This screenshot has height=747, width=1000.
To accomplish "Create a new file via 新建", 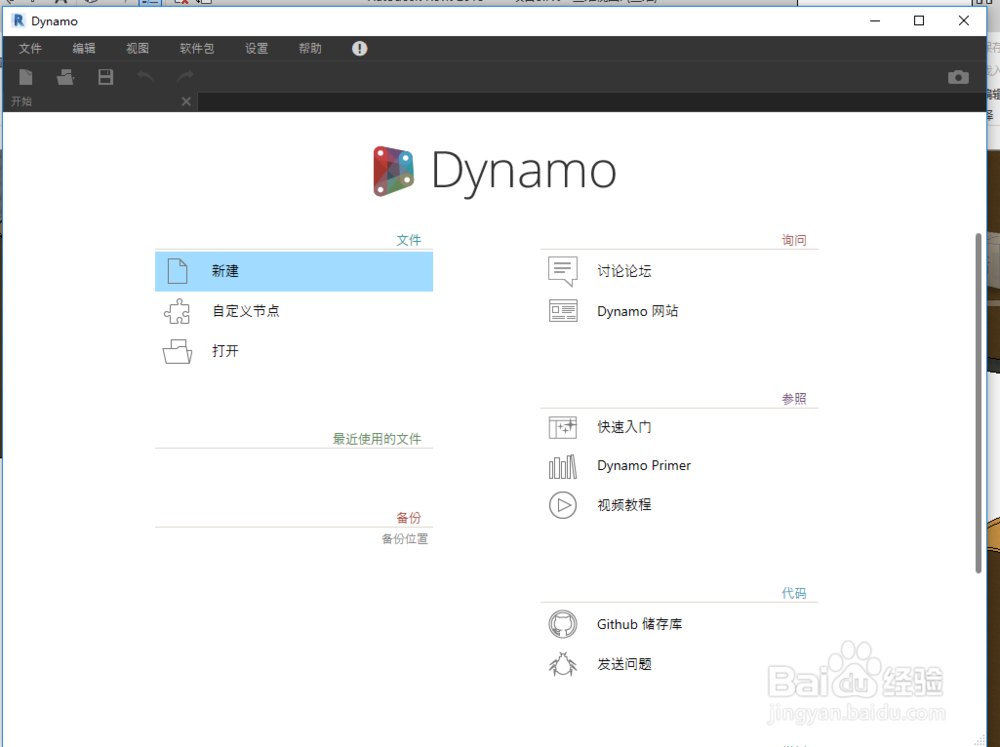I will 294,271.
